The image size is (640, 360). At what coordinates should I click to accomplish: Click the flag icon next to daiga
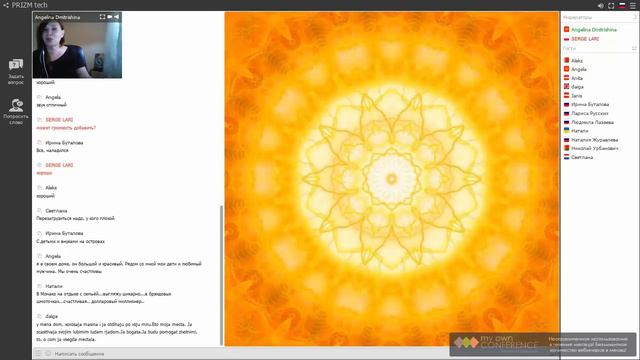567,87
